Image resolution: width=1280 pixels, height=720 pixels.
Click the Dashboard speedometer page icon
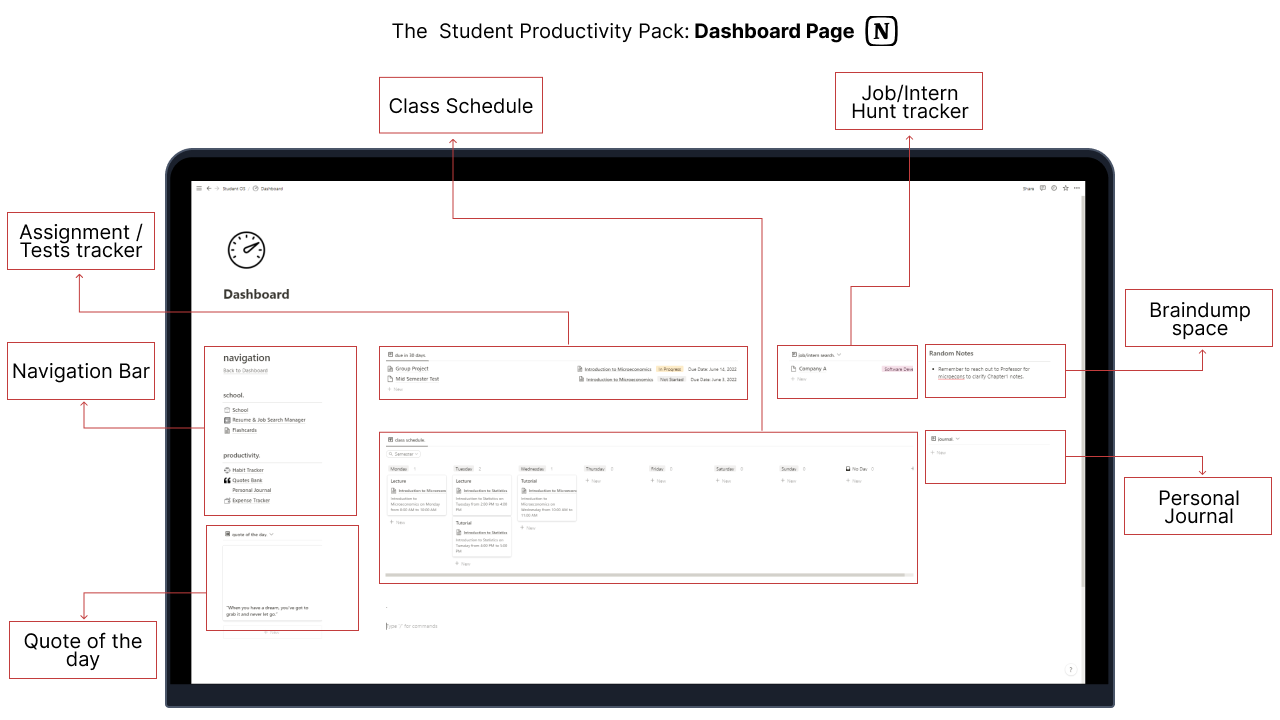(x=246, y=251)
